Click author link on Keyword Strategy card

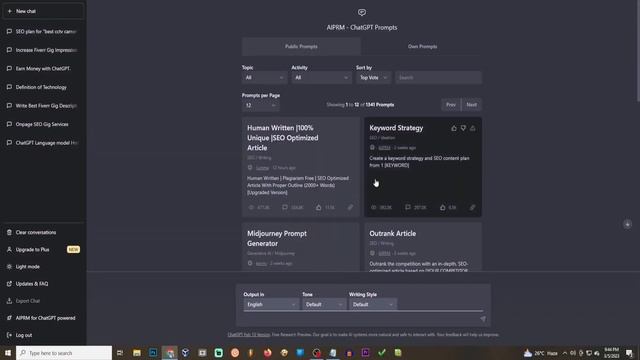coord(384,148)
